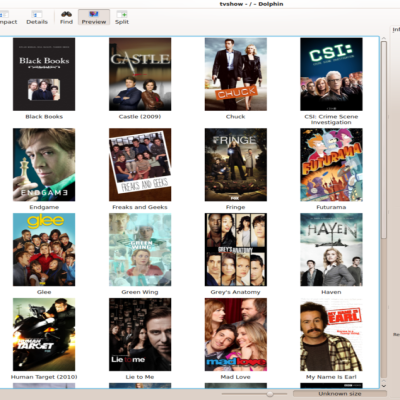Select the Mad Love poster
The height and width of the screenshot is (400, 400).
tap(236, 335)
